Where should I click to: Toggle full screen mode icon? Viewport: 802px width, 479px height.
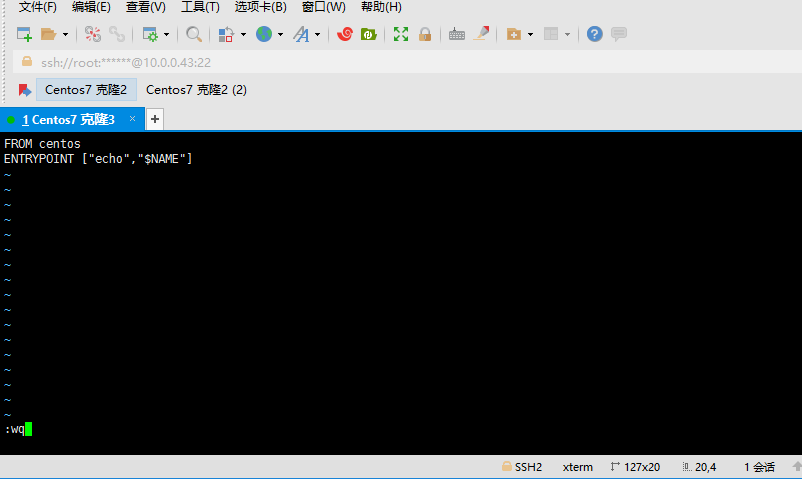point(401,34)
